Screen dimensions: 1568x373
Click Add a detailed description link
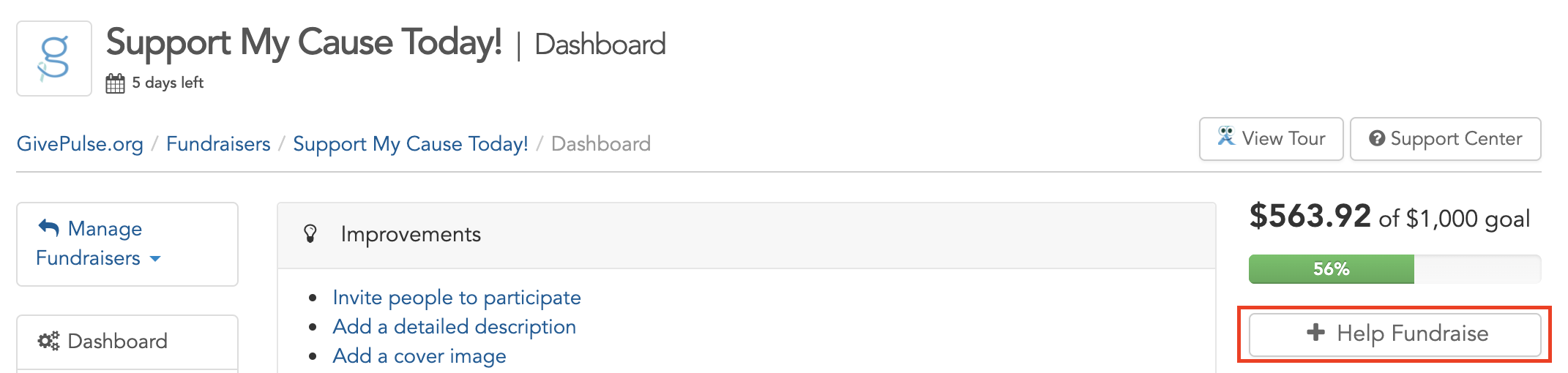[454, 327]
